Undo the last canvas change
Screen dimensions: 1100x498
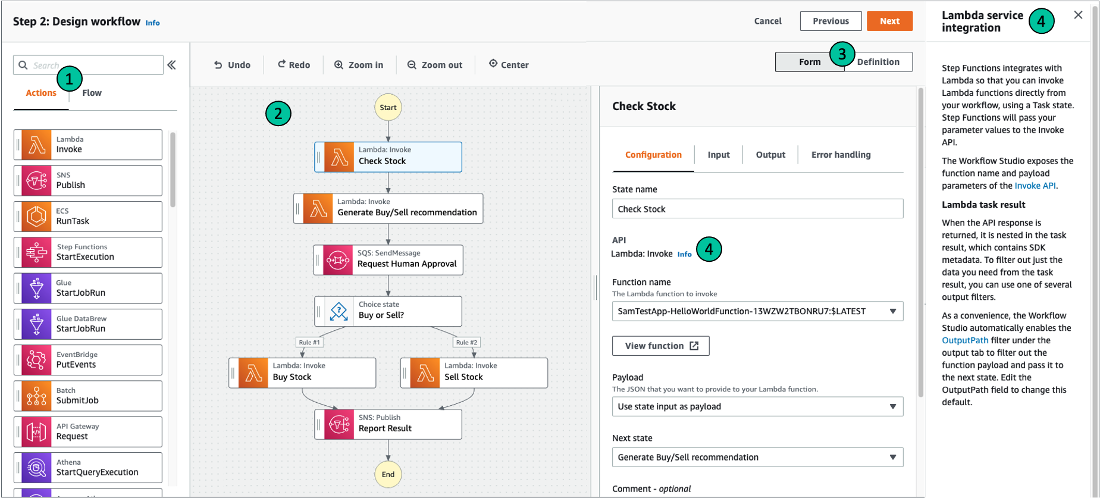click(x=232, y=65)
